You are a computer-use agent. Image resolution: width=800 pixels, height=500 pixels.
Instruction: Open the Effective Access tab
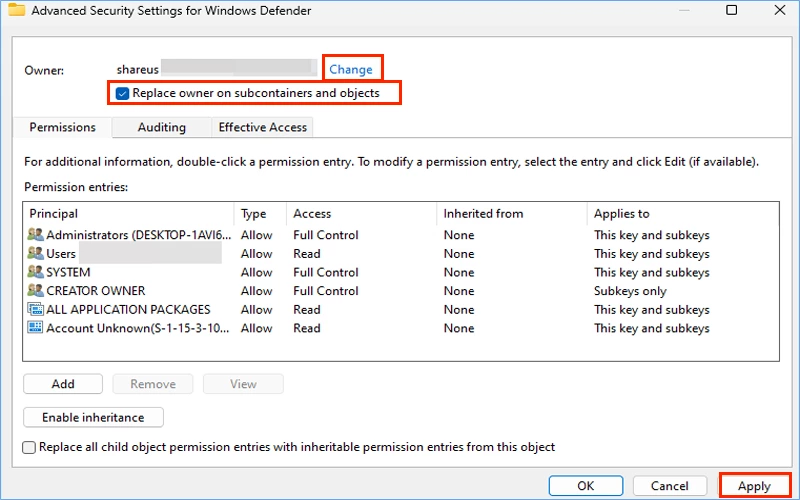click(x=263, y=127)
